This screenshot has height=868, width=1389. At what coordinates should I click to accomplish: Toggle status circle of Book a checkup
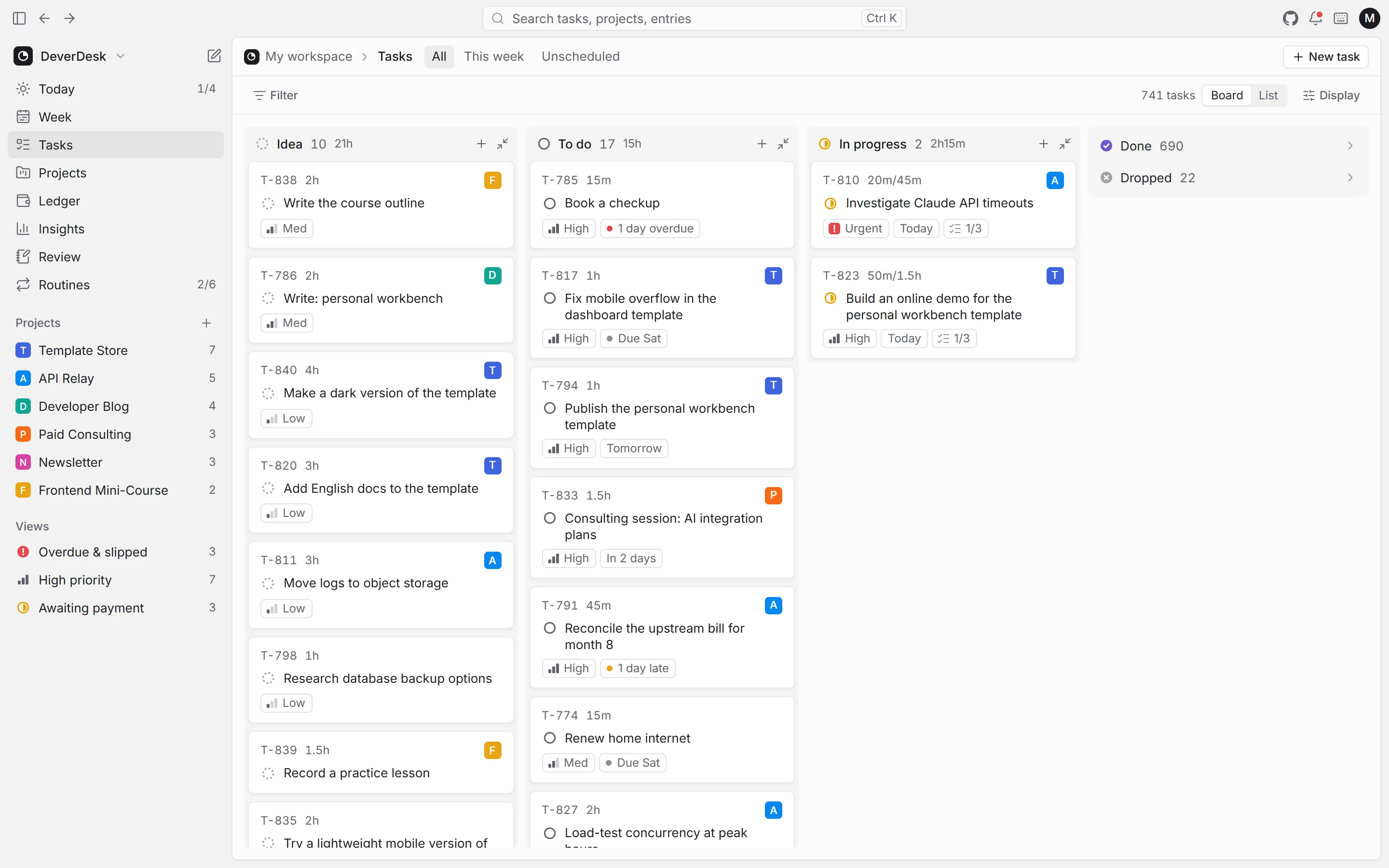550,203
